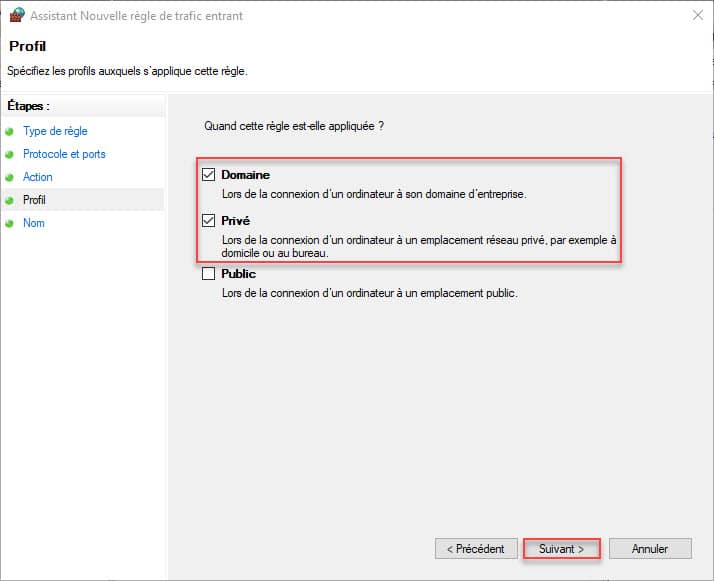Click the Domaine label text
This screenshot has width=714, height=581.
(245, 175)
